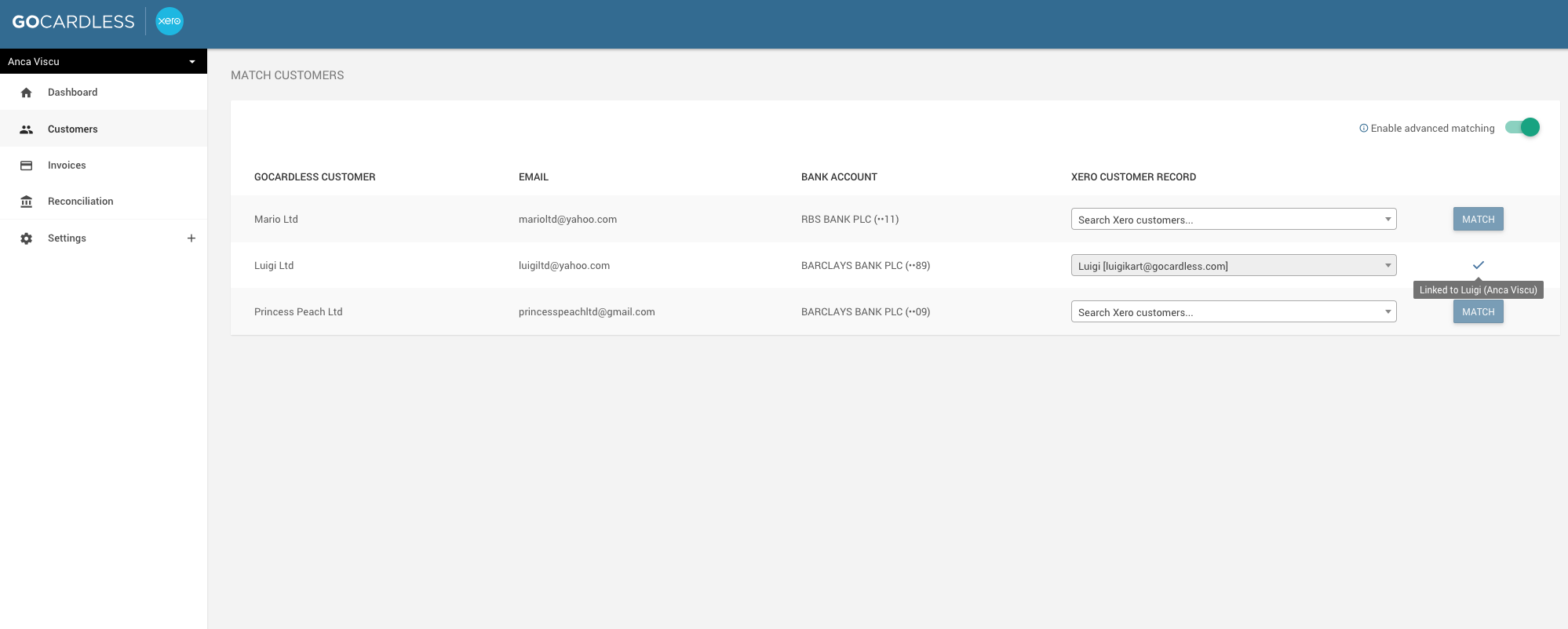Screen dimensions: 1568x629
Task: Click the MATCH CUSTOMERS page heading
Action: 287,75
